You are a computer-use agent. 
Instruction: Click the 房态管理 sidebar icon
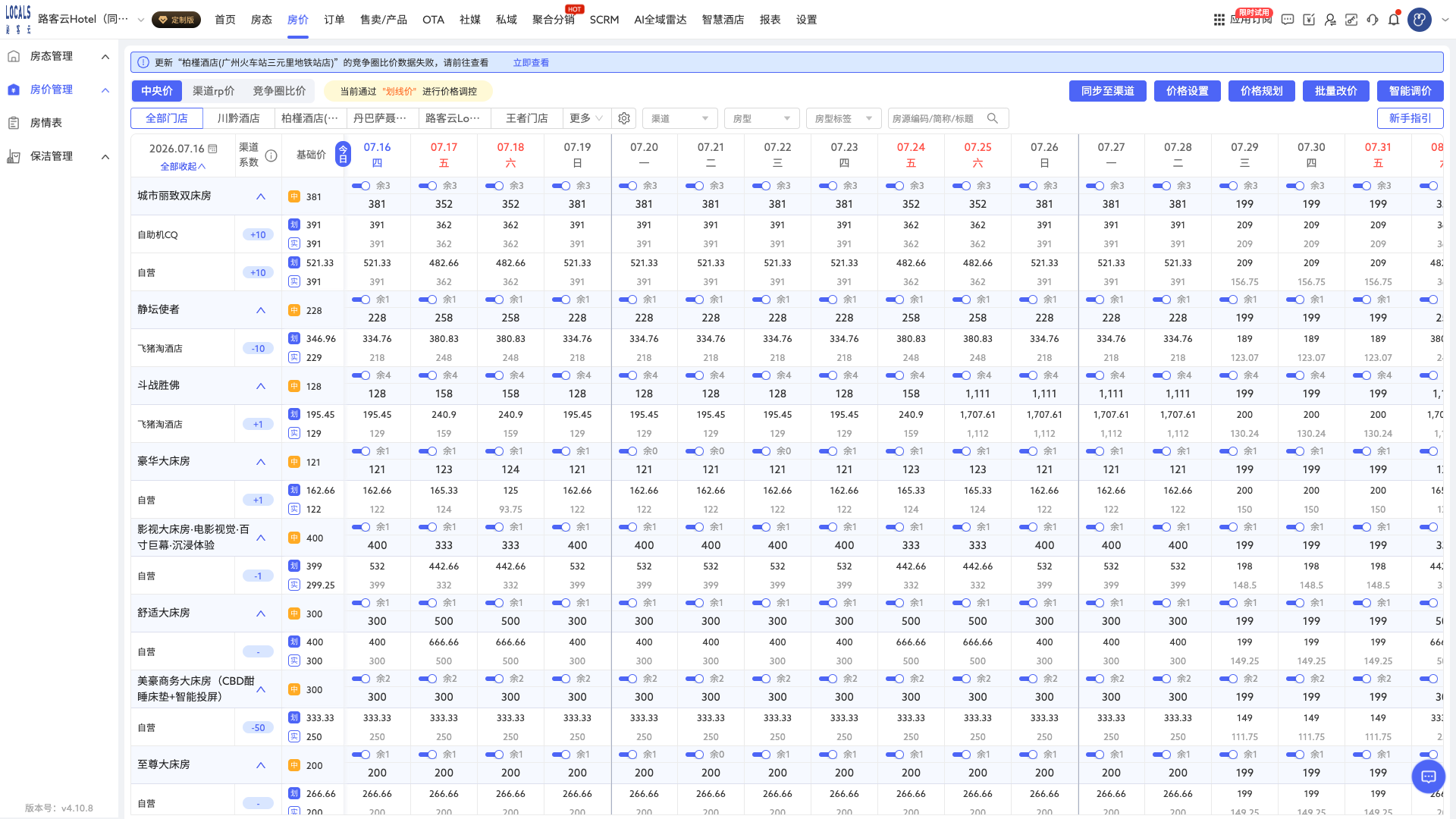pyautogui.click(x=14, y=56)
